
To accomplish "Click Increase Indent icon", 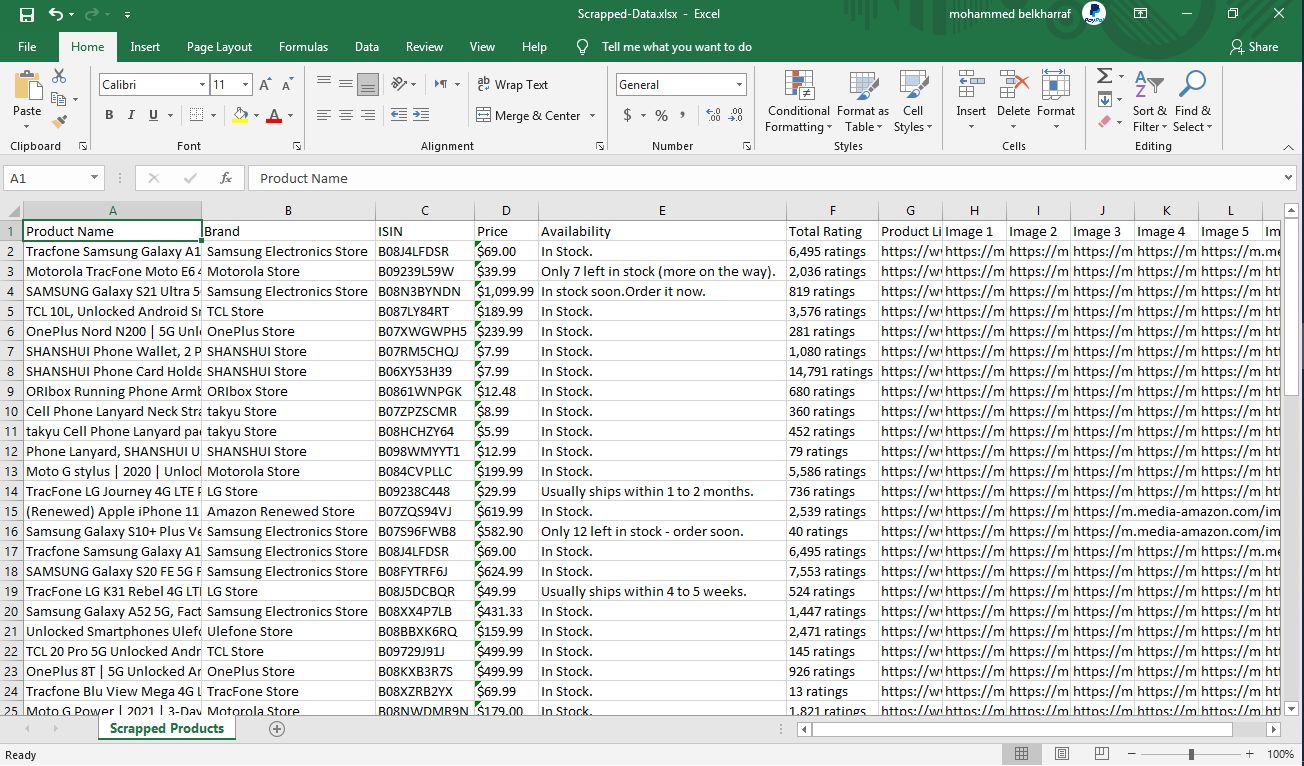I will [422, 116].
